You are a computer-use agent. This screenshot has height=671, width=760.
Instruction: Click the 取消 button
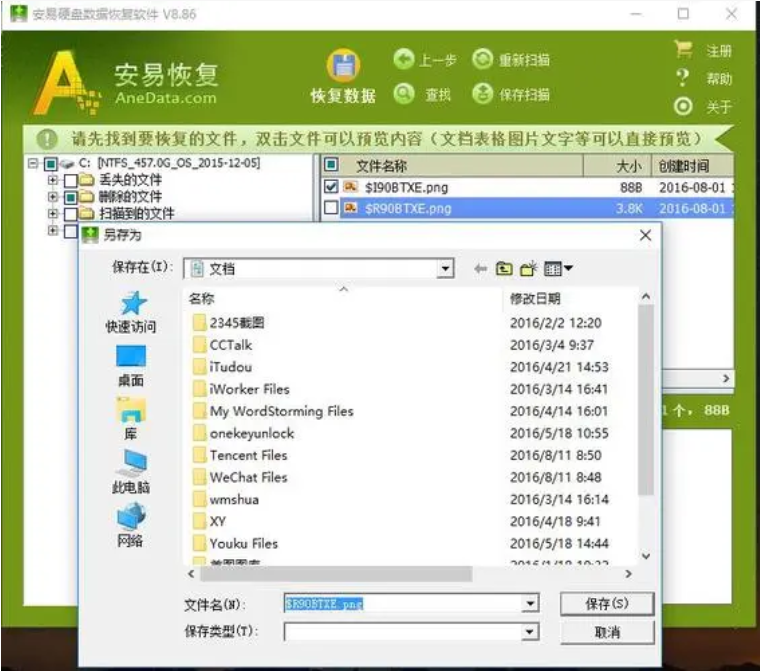[x=607, y=632]
